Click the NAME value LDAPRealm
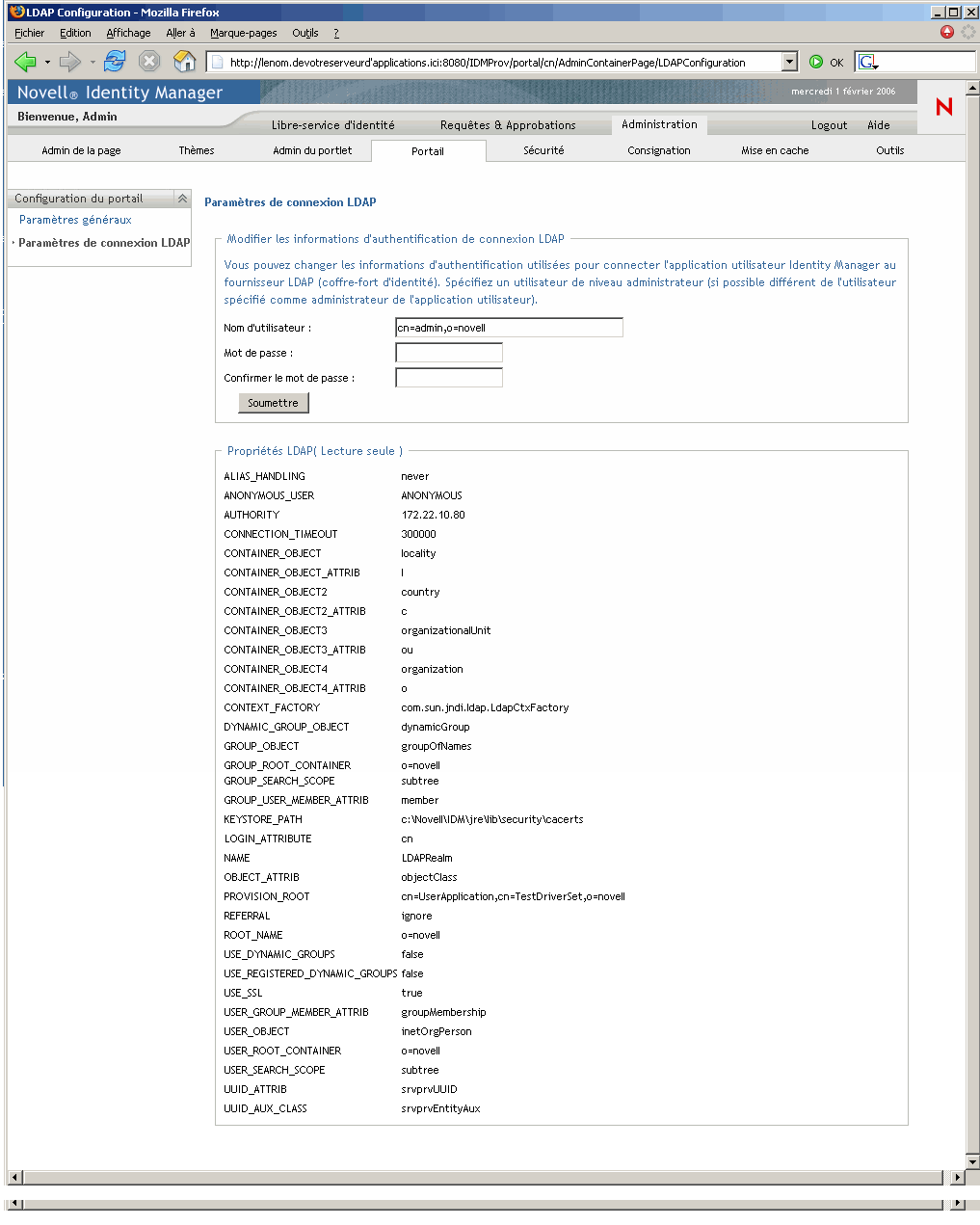This screenshot has width=980, height=1225. click(427, 858)
